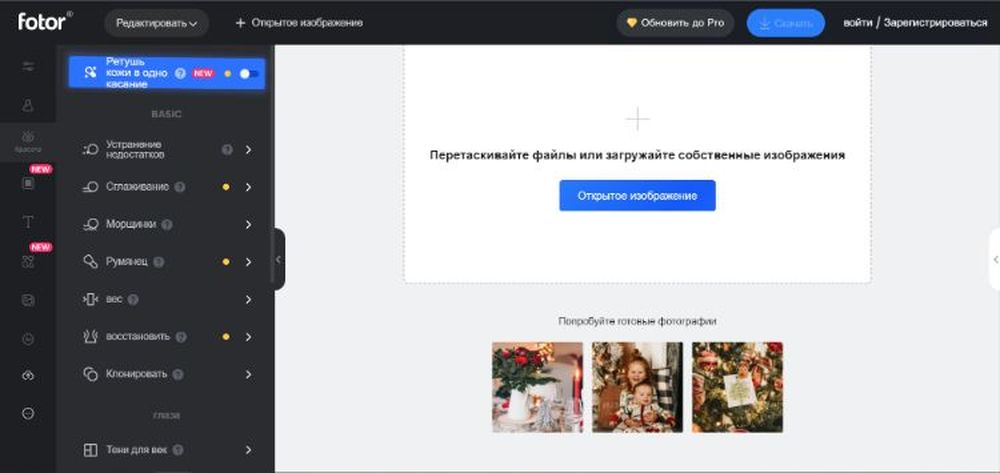Expand восстановить chevron

249,337
